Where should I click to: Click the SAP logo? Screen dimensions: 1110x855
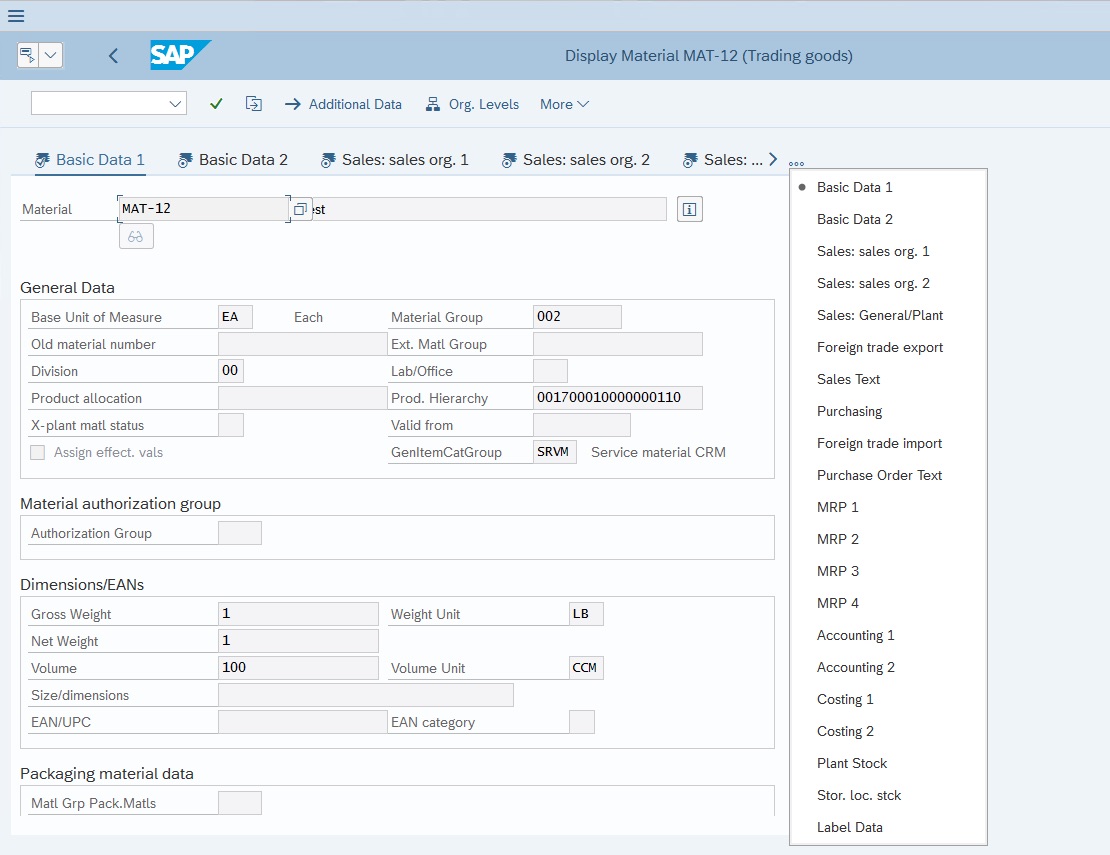pyautogui.click(x=180, y=55)
